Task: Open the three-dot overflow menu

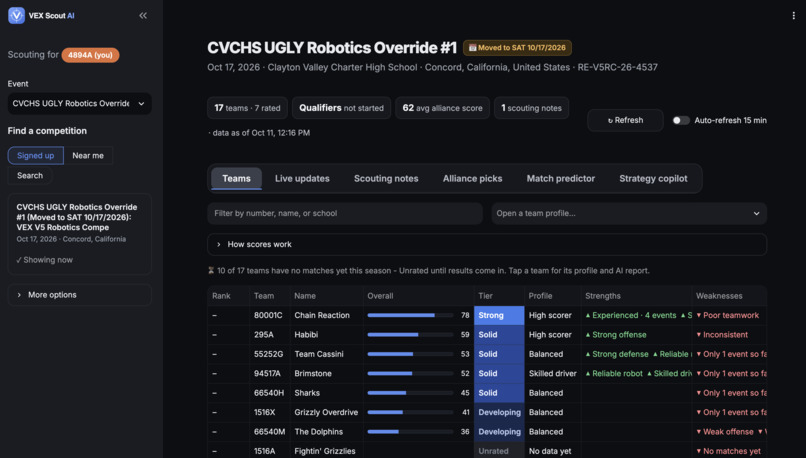Action: (x=794, y=15)
